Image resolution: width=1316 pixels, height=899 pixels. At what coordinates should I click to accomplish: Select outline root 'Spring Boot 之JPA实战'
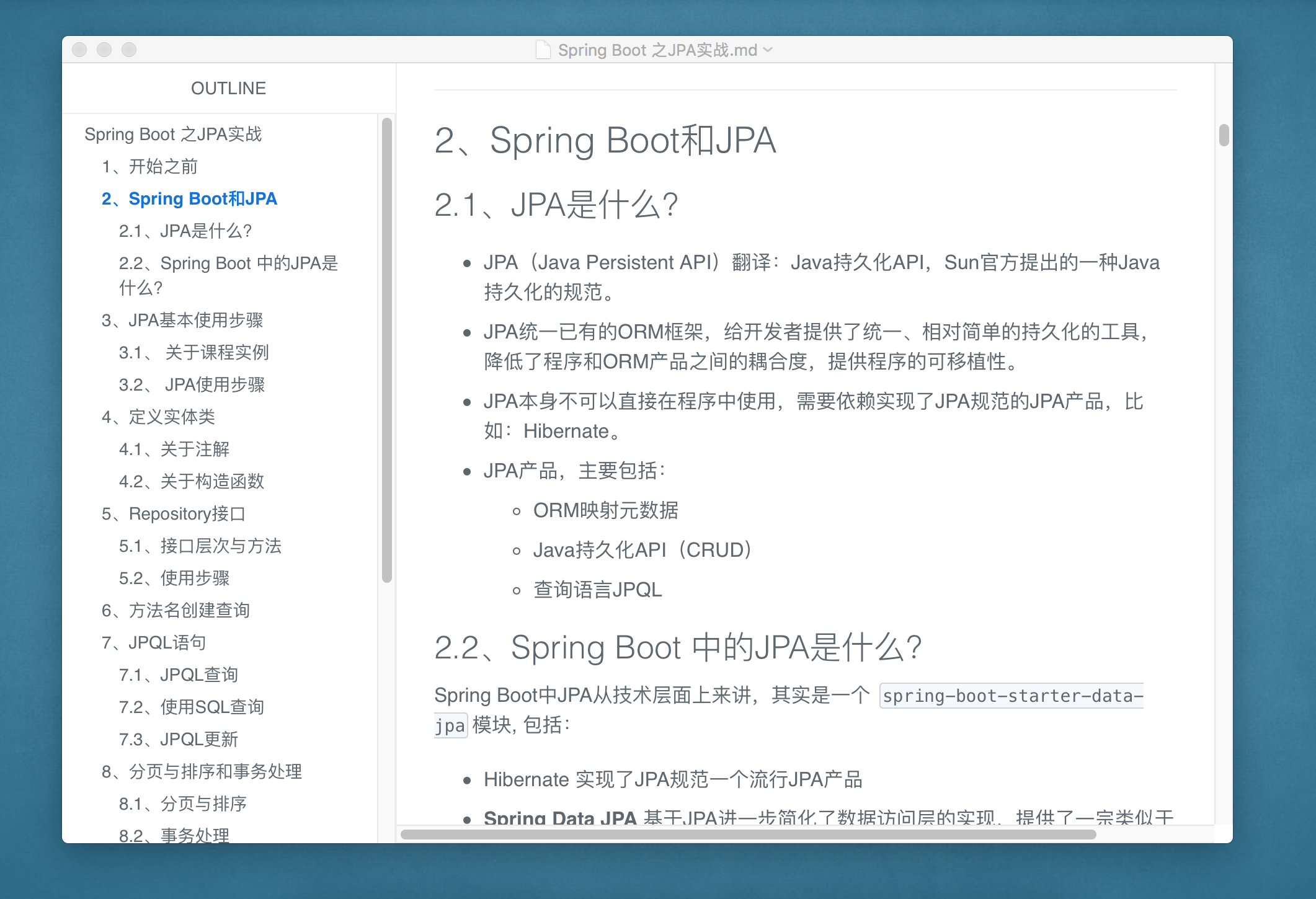(173, 134)
